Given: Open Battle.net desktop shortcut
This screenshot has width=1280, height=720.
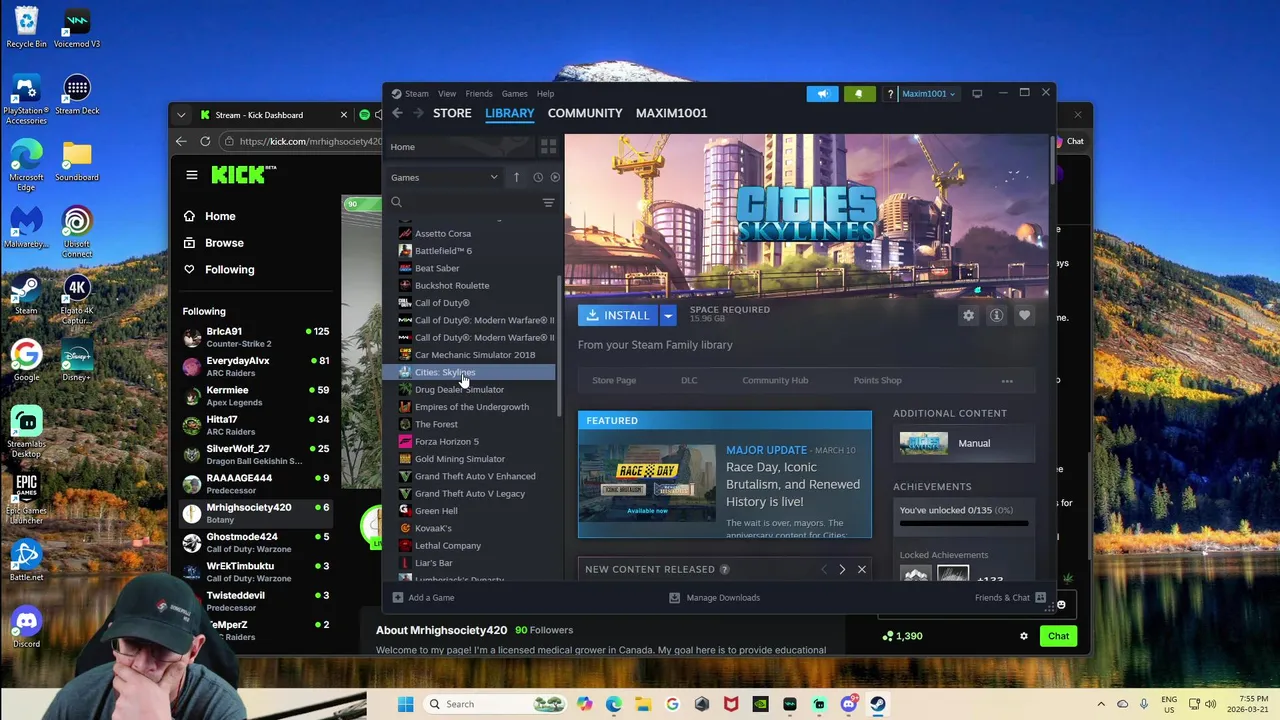Looking at the screenshot, I should [x=26, y=561].
